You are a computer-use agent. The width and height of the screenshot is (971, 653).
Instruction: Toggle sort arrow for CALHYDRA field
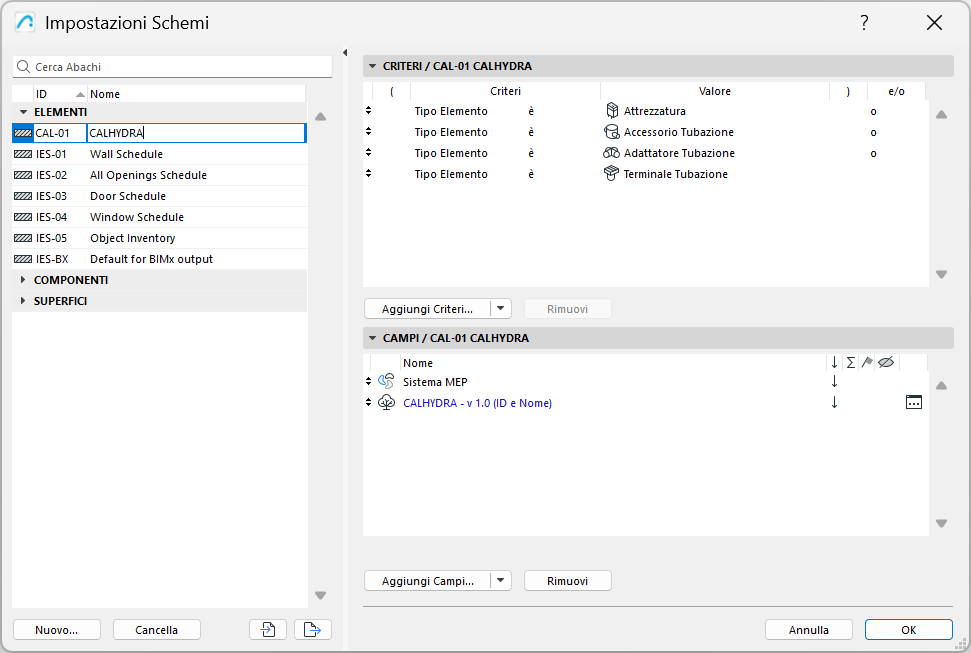(834, 403)
